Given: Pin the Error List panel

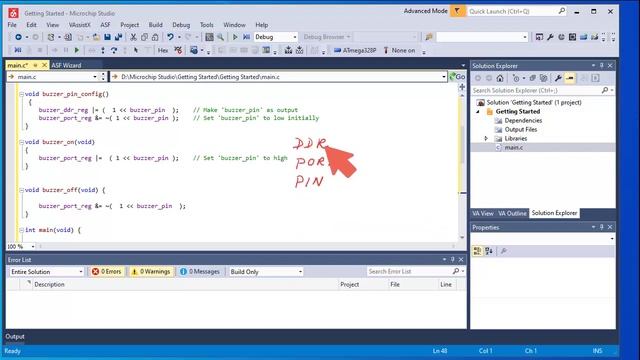Looking at the screenshot, I should 453,260.
